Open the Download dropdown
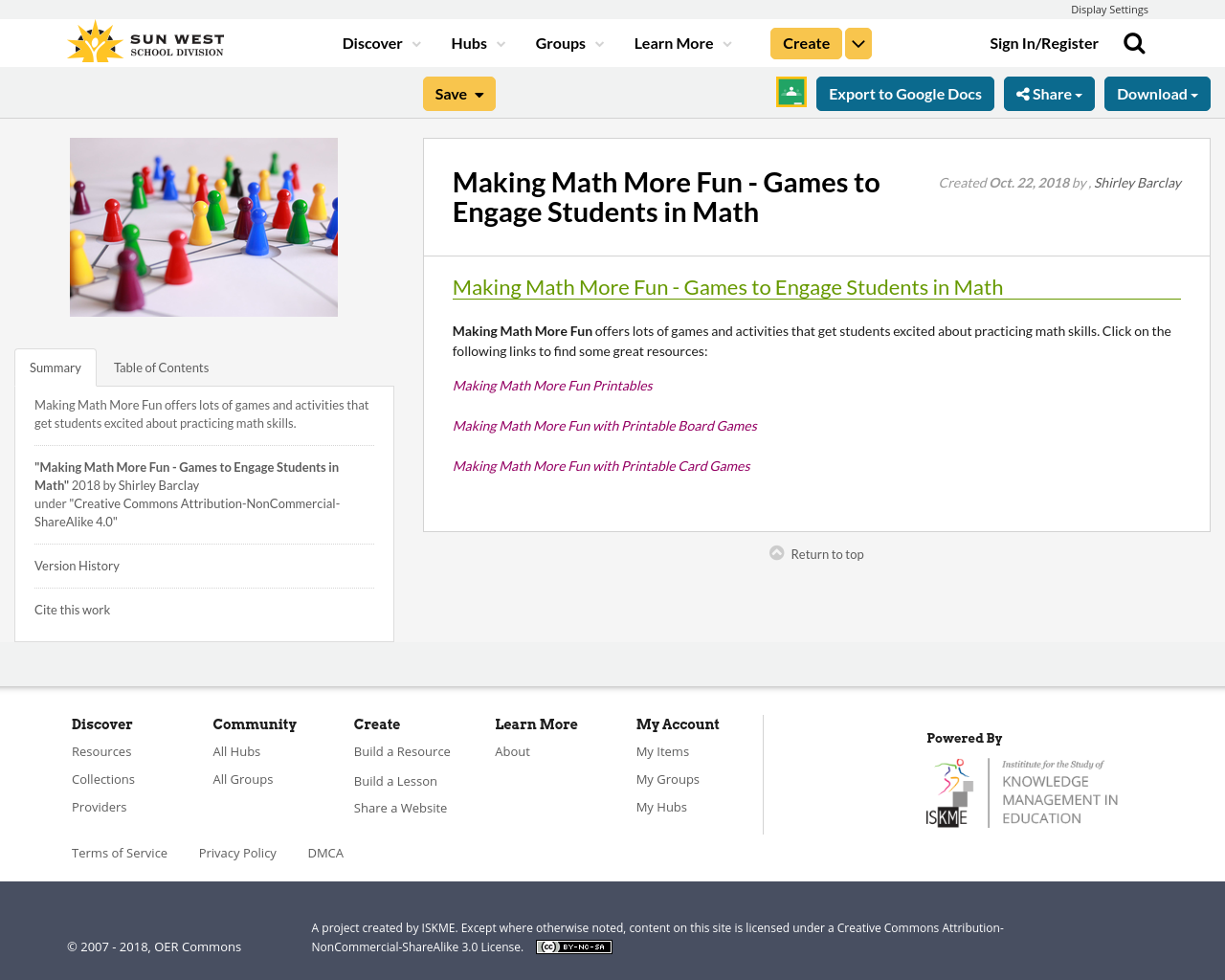 1157,93
